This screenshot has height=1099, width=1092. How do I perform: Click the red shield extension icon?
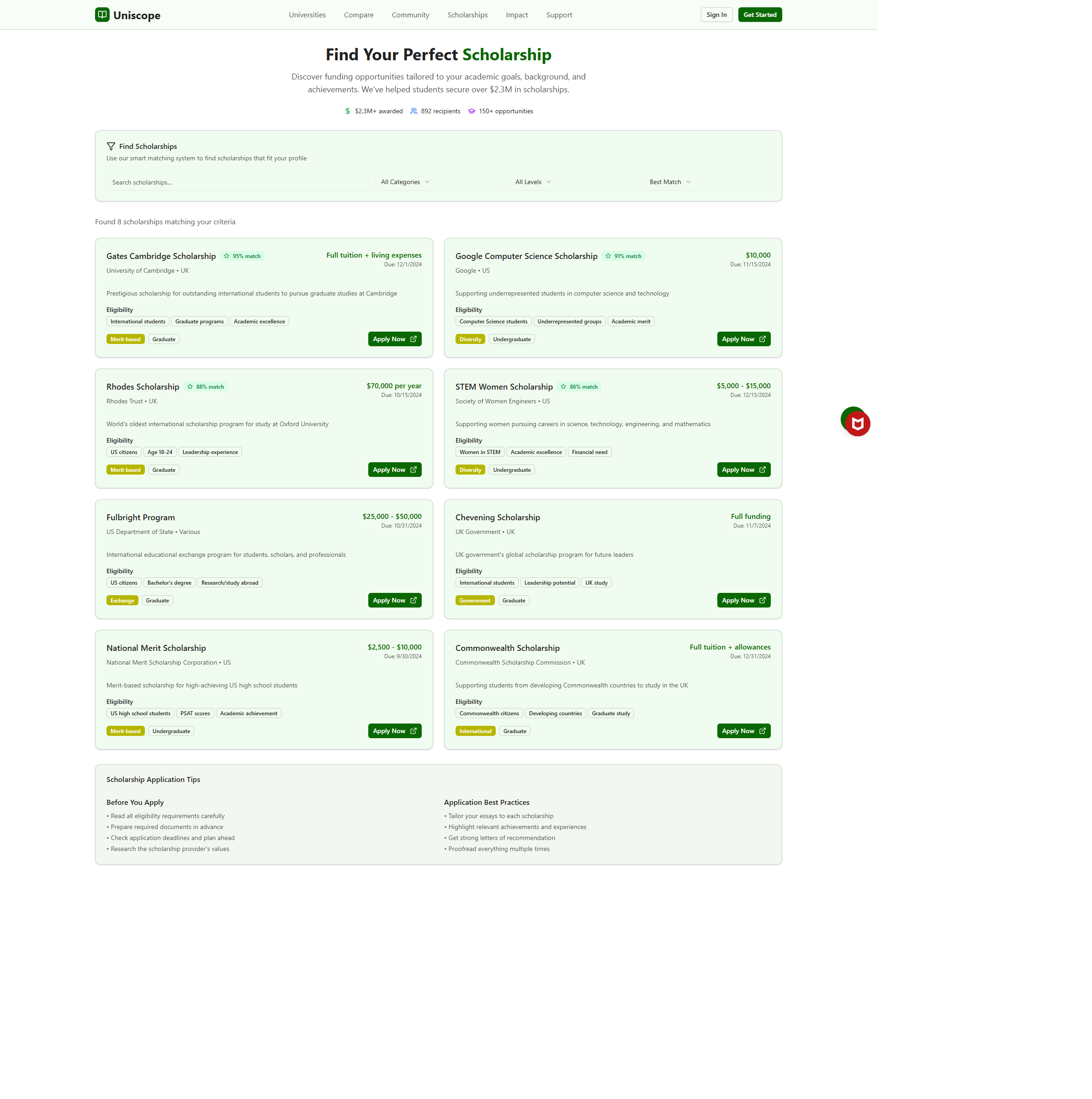857,424
